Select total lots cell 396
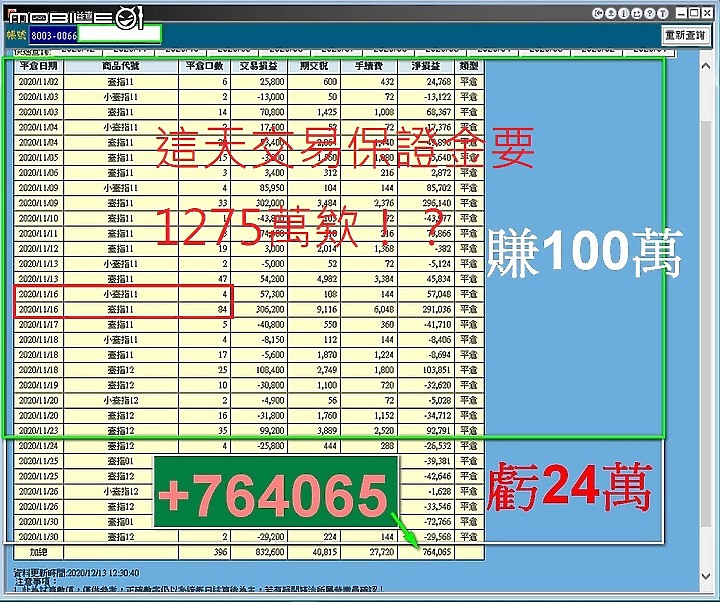Screen dimensions: 720x602 click(x=204, y=552)
